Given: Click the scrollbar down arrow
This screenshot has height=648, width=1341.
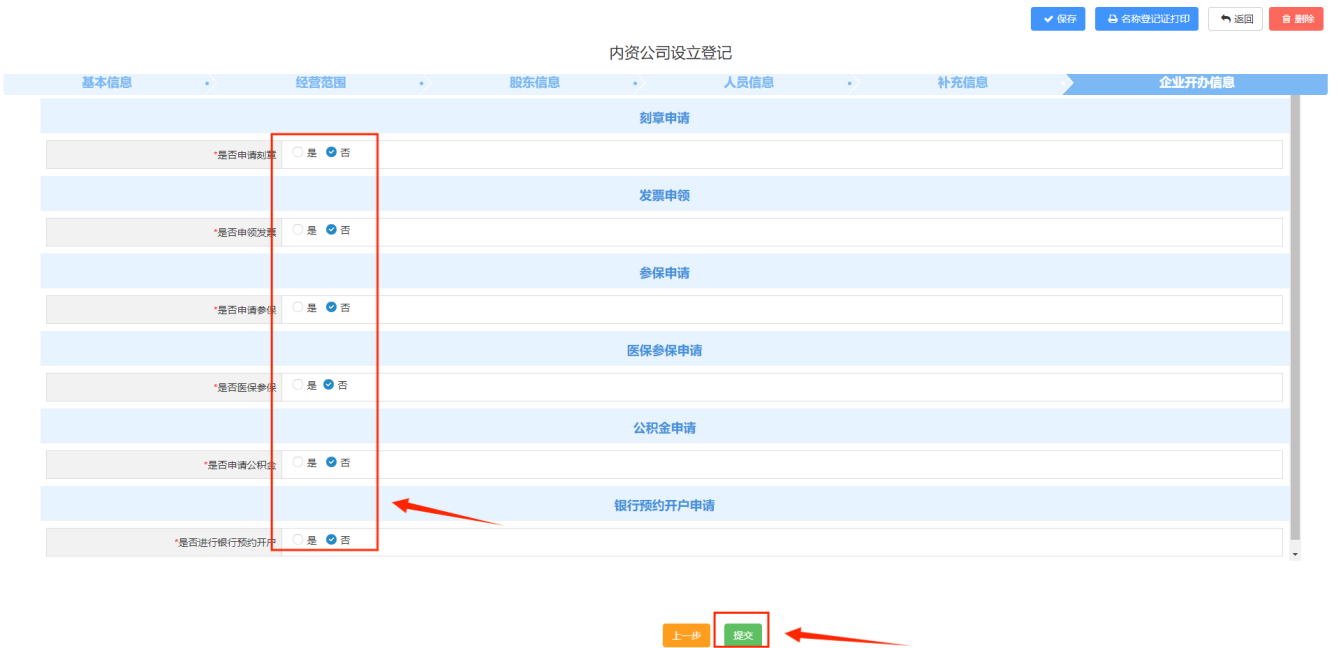Looking at the screenshot, I should pyautogui.click(x=1295, y=553).
